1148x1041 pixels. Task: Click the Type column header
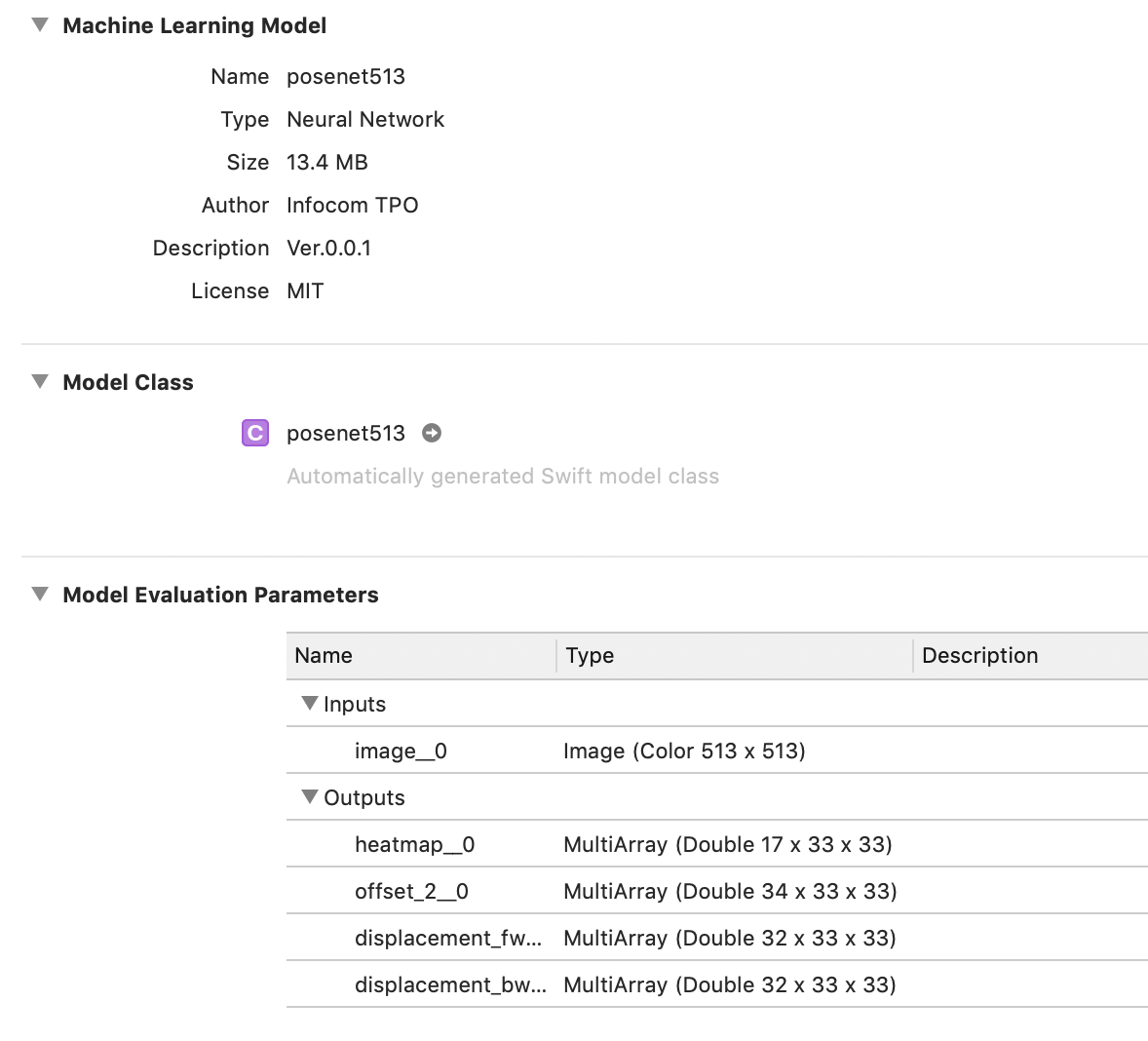click(x=590, y=656)
